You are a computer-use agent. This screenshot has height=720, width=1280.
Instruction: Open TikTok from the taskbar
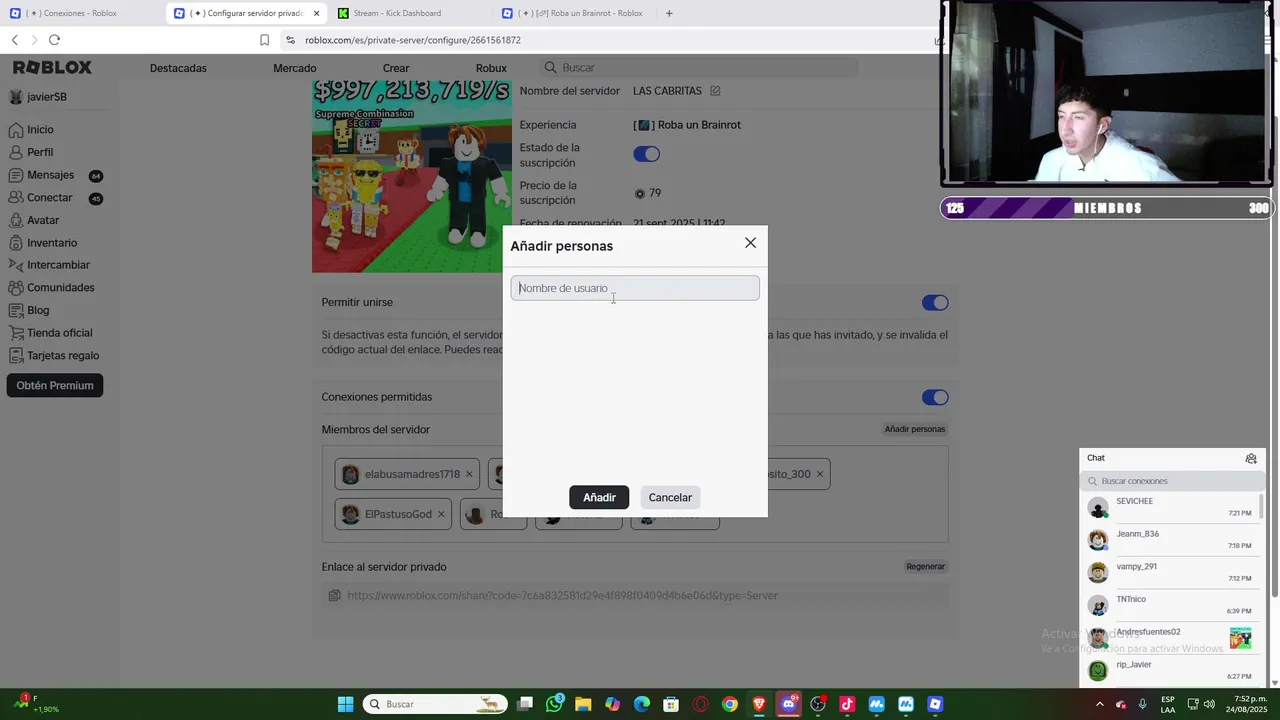pyautogui.click(x=847, y=704)
